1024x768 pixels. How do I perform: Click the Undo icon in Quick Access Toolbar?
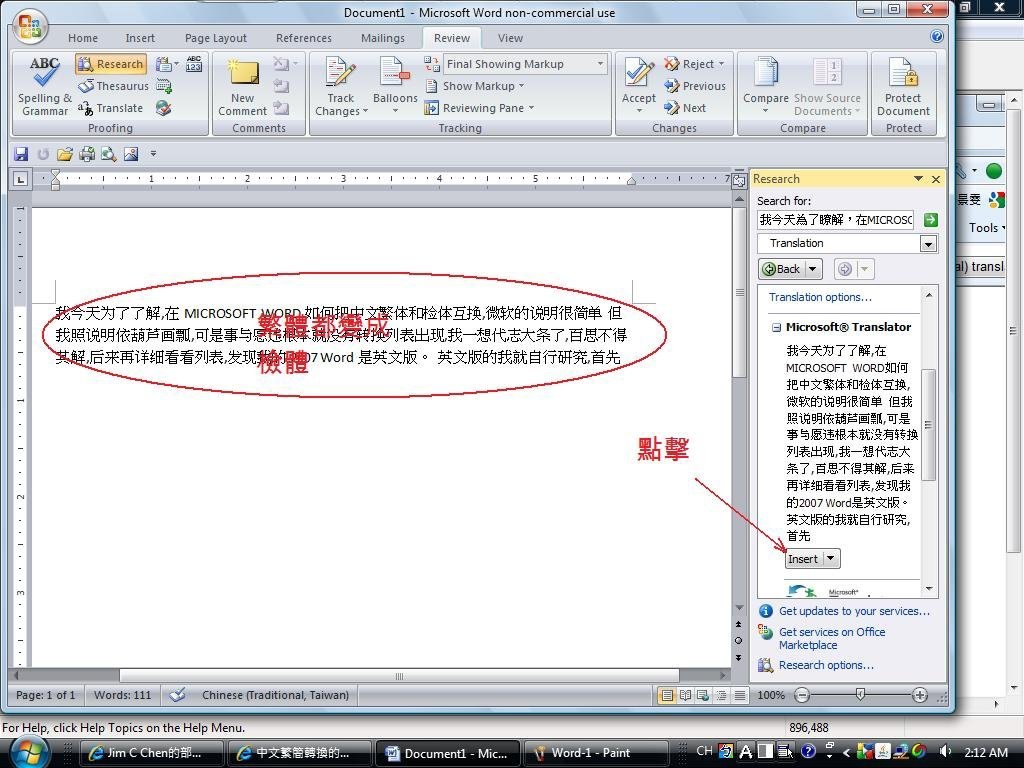(x=43, y=154)
